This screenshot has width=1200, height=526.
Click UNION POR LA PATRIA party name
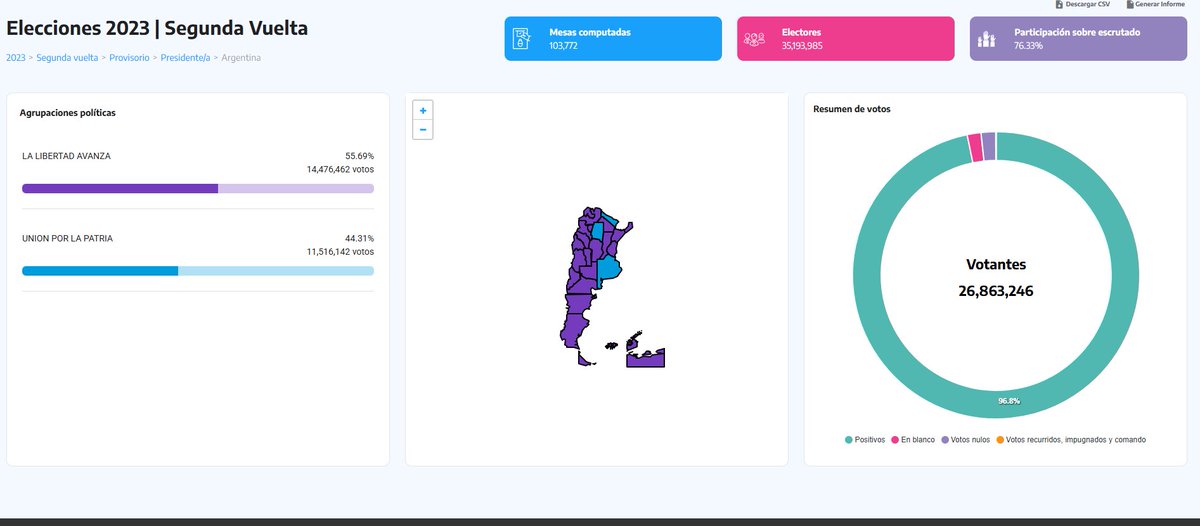67,238
